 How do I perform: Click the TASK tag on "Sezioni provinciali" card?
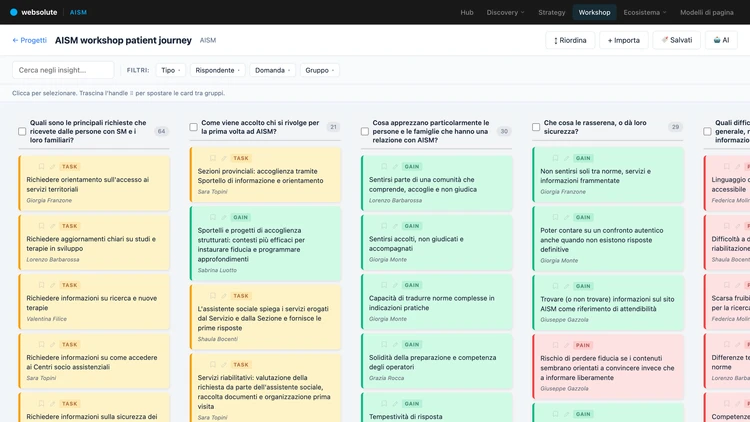coord(241,158)
